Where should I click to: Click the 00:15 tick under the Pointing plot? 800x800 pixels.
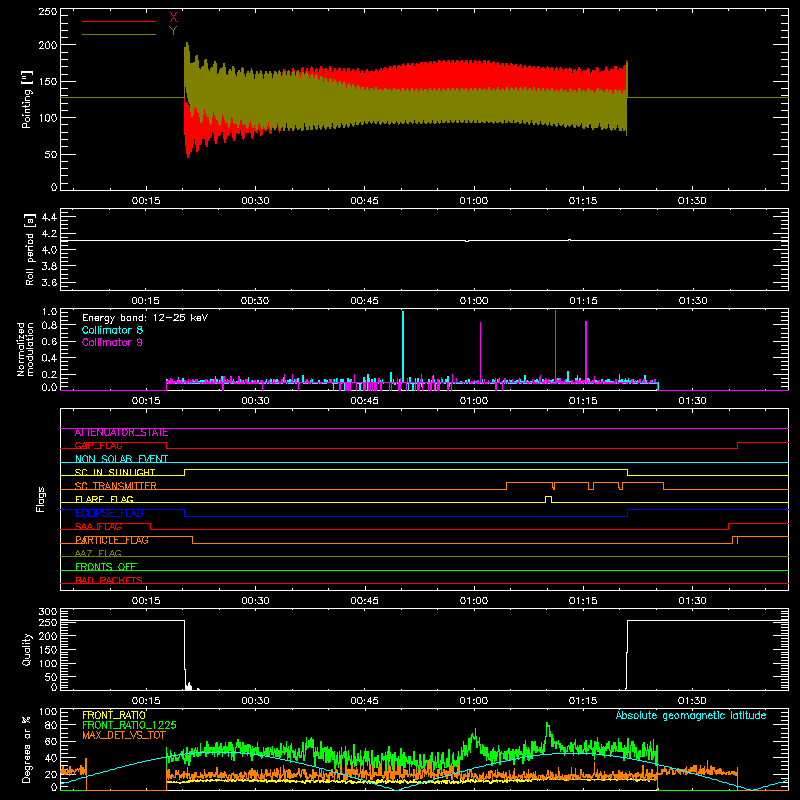[146, 201]
